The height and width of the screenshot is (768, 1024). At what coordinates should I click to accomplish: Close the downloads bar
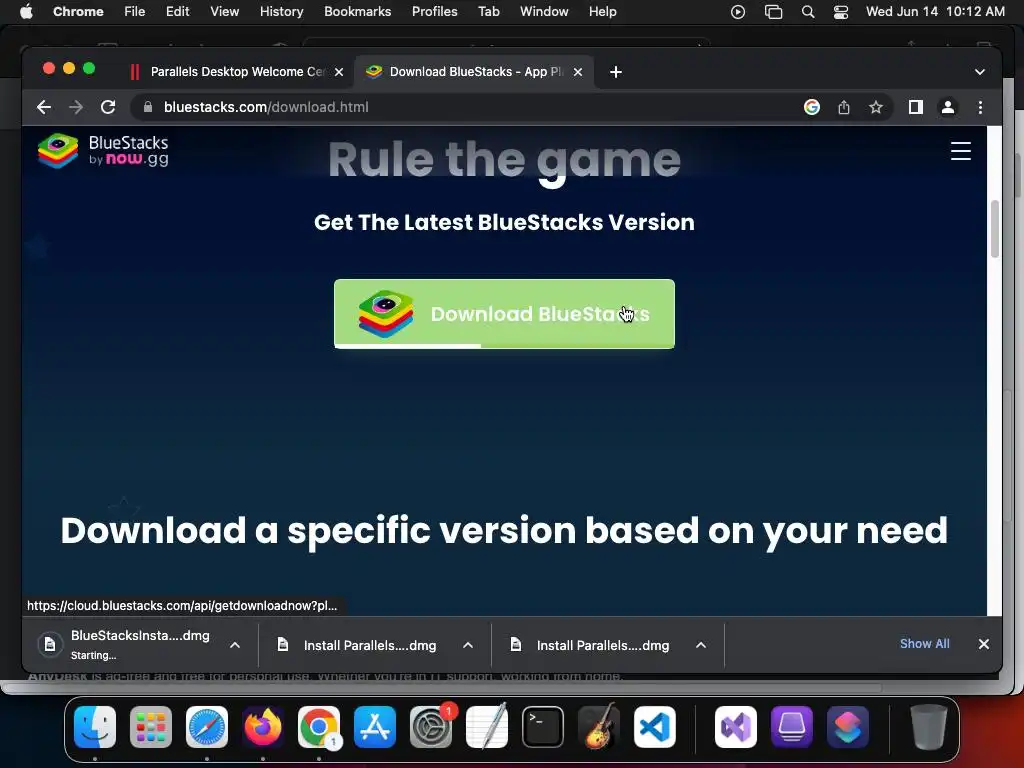point(984,644)
